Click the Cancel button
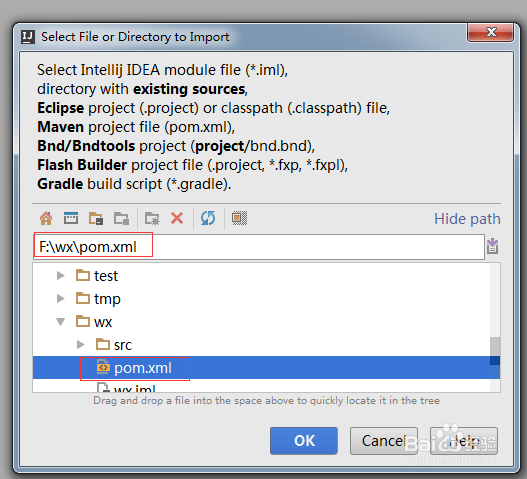Screen dimensions: 527x479 point(384,441)
